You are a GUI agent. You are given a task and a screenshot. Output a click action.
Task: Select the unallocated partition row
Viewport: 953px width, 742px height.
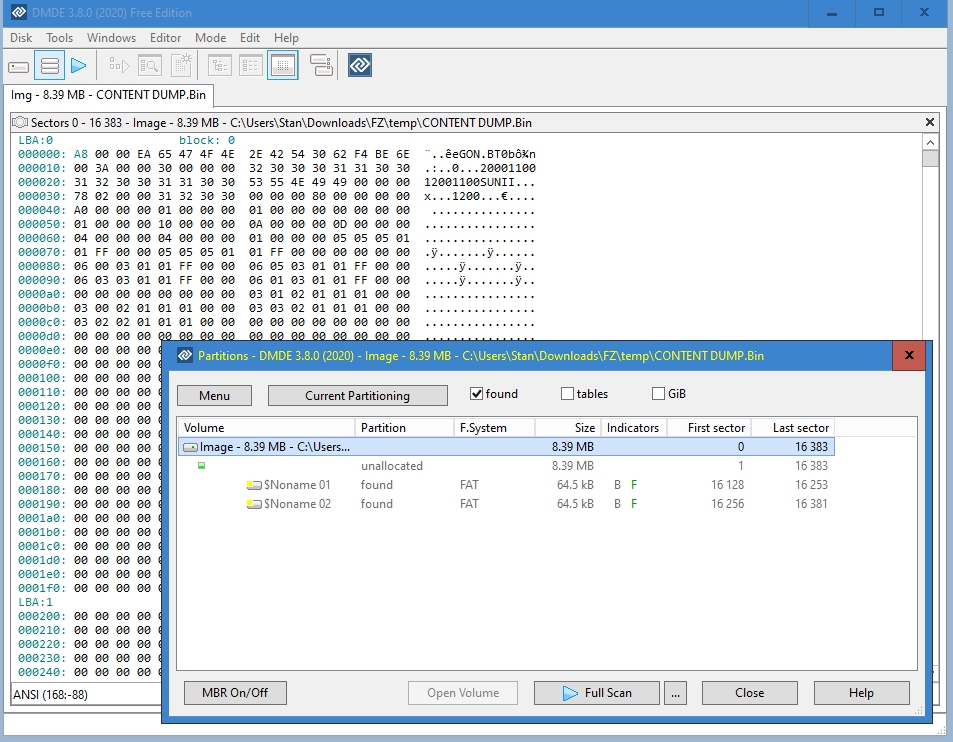[x=506, y=465]
